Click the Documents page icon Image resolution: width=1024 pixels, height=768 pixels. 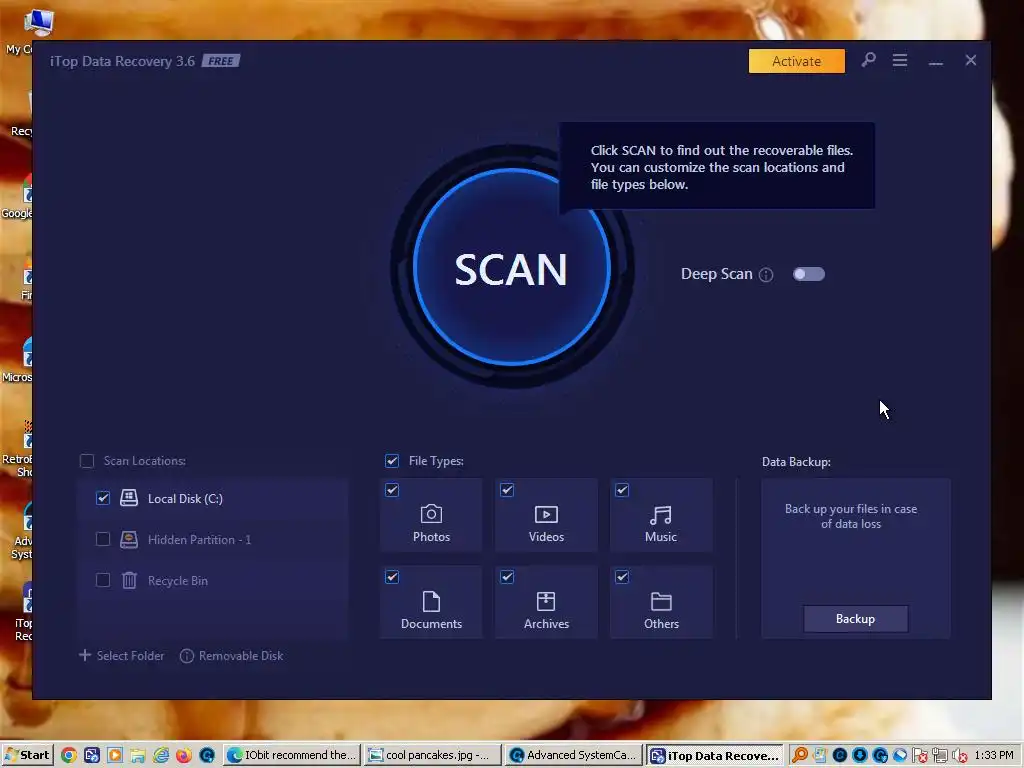[x=431, y=601]
